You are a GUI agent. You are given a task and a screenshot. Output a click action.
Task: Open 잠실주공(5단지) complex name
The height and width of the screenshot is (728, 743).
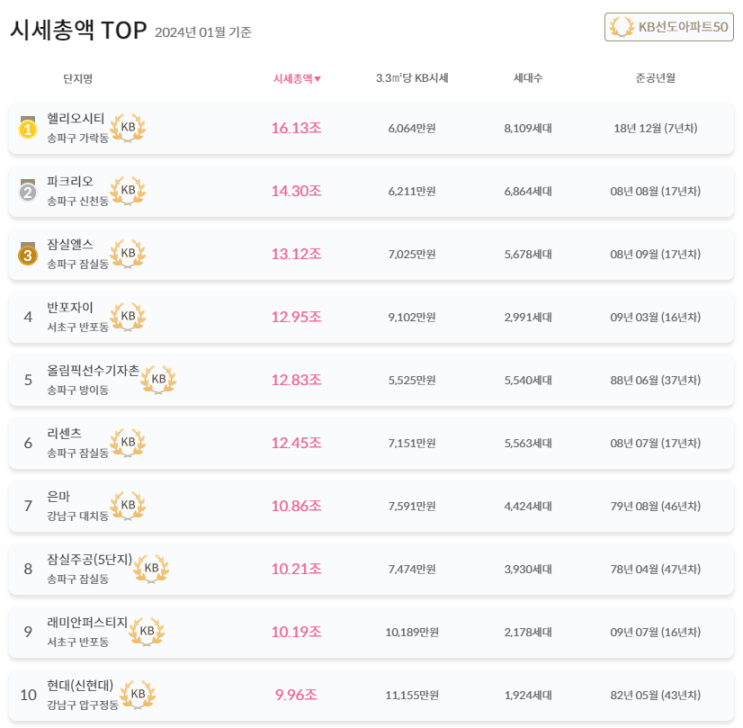pos(89,560)
